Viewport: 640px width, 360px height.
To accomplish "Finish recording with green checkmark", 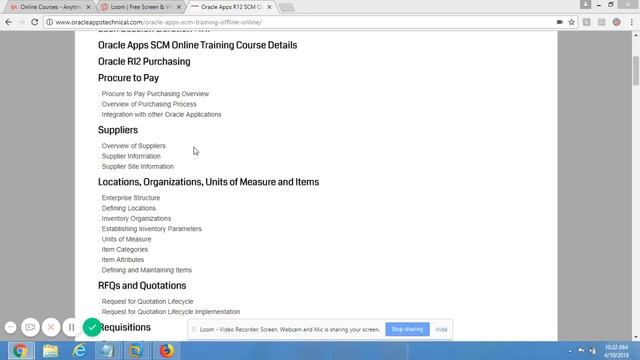I will [92, 327].
